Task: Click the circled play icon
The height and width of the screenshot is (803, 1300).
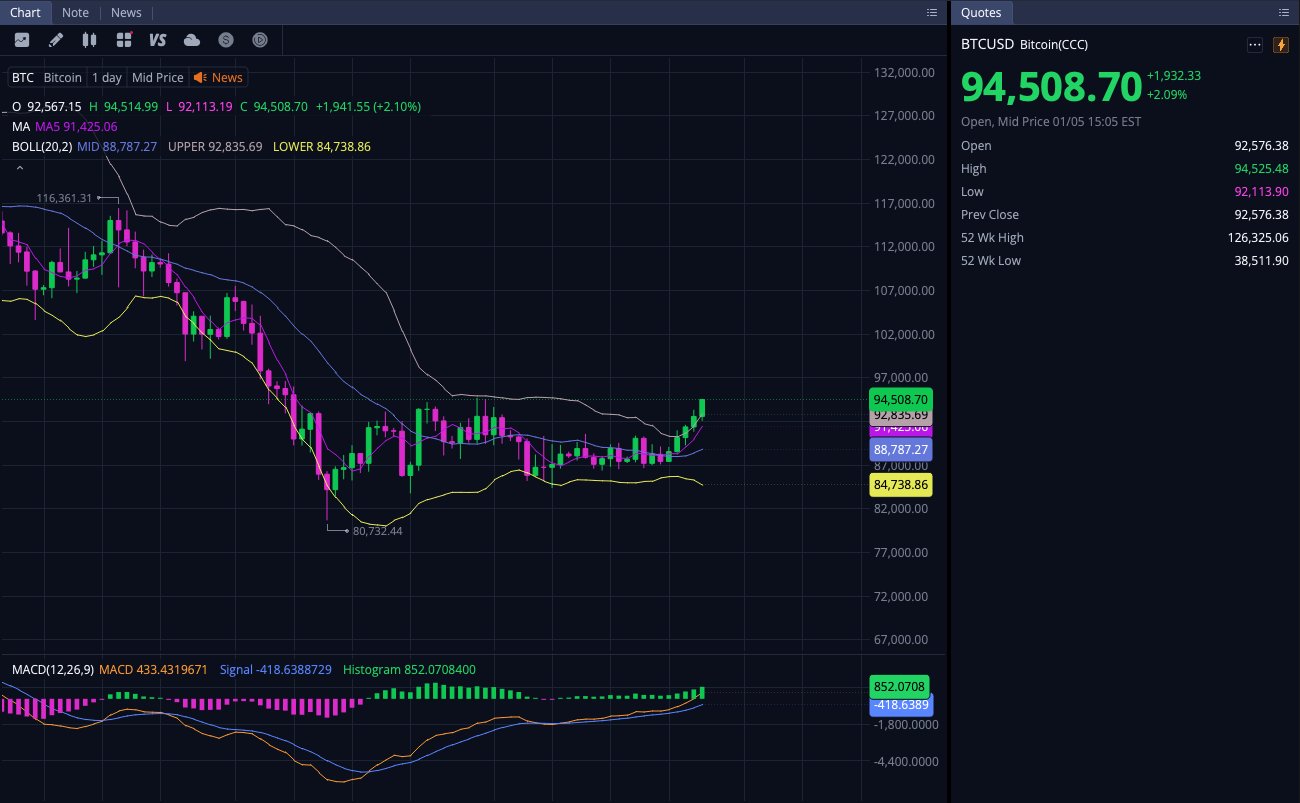Action: coord(260,40)
